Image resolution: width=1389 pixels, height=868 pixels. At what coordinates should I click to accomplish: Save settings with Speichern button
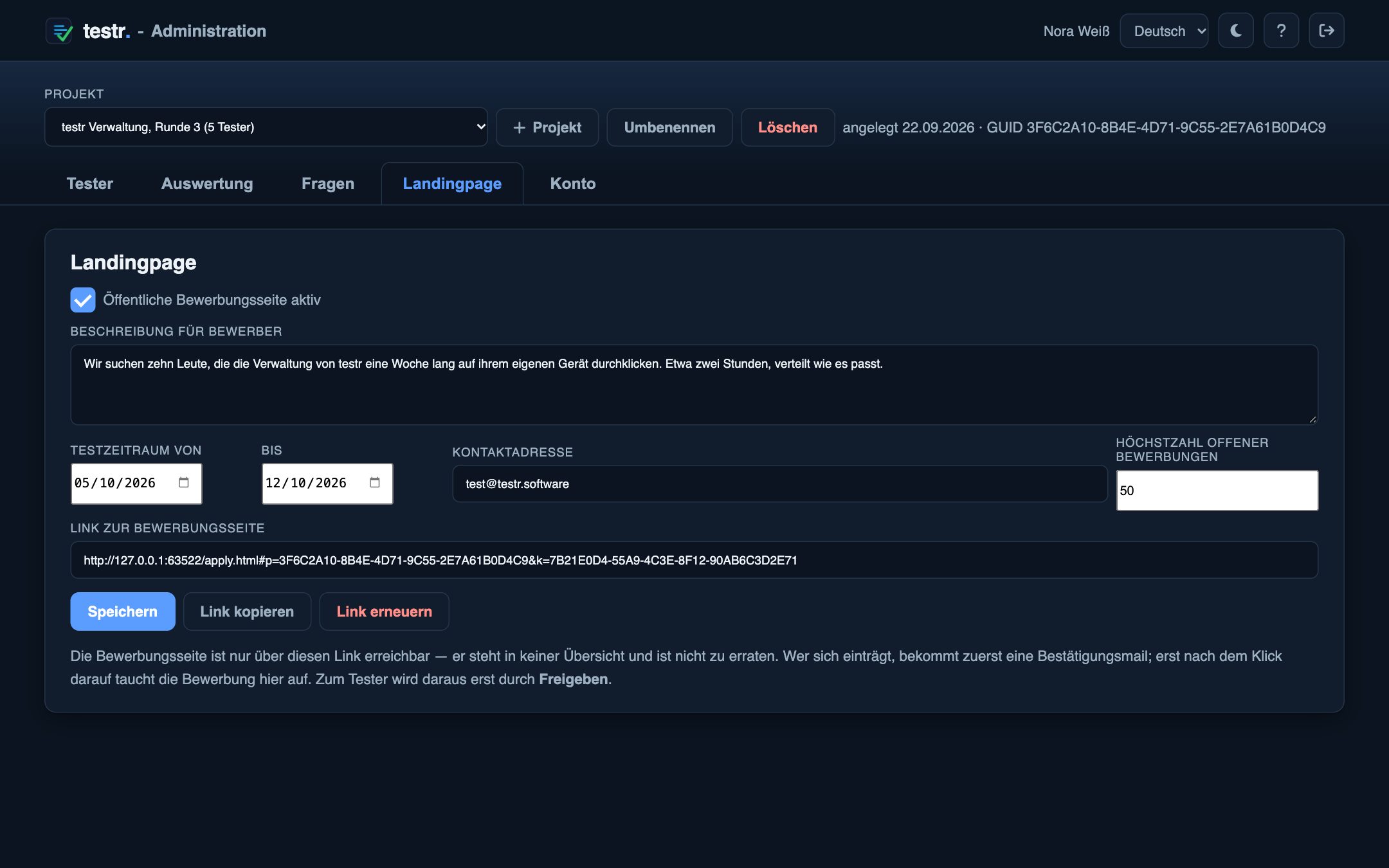click(x=123, y=611)
